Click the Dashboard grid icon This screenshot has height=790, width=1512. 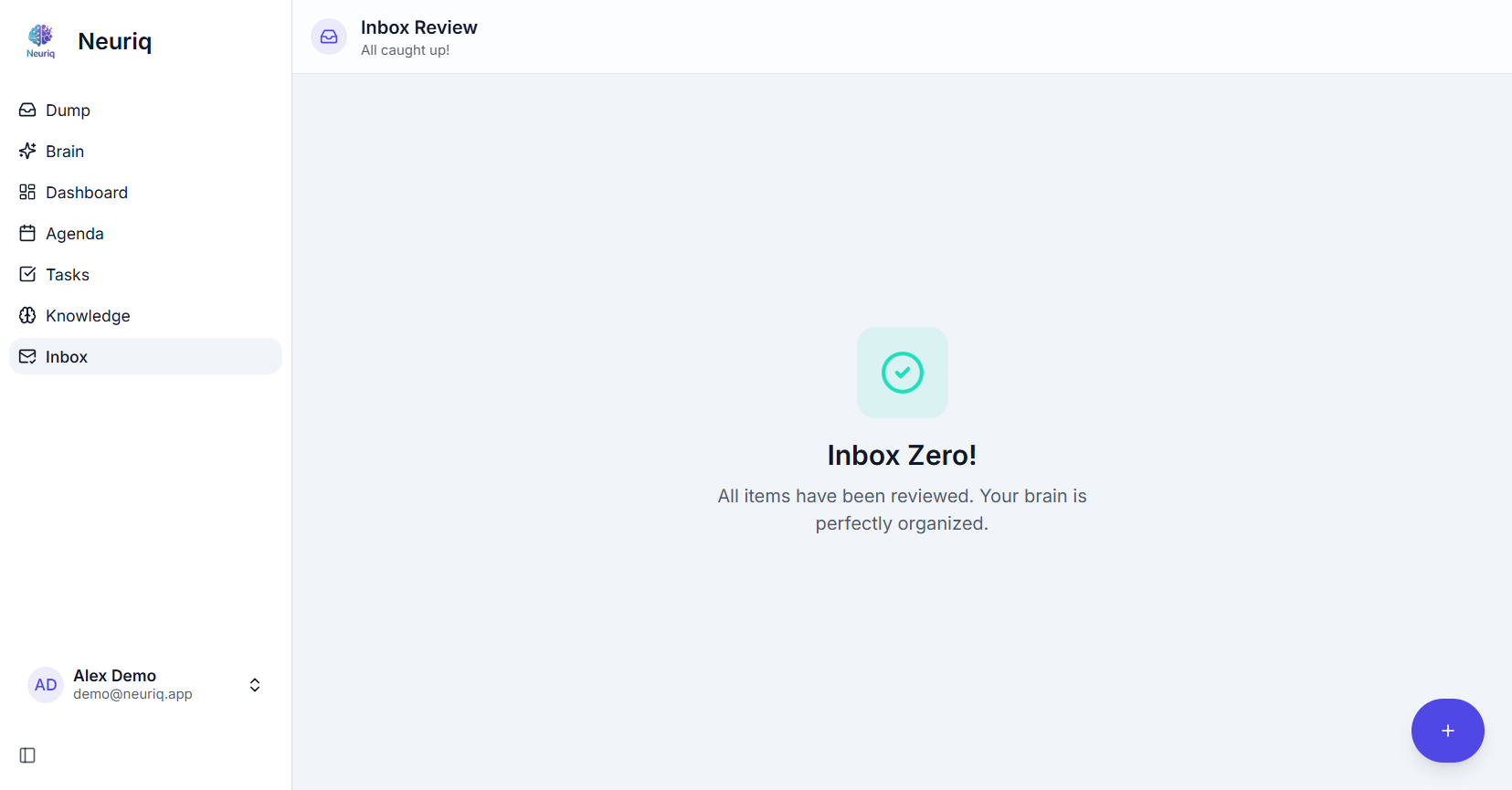(27, 192)
